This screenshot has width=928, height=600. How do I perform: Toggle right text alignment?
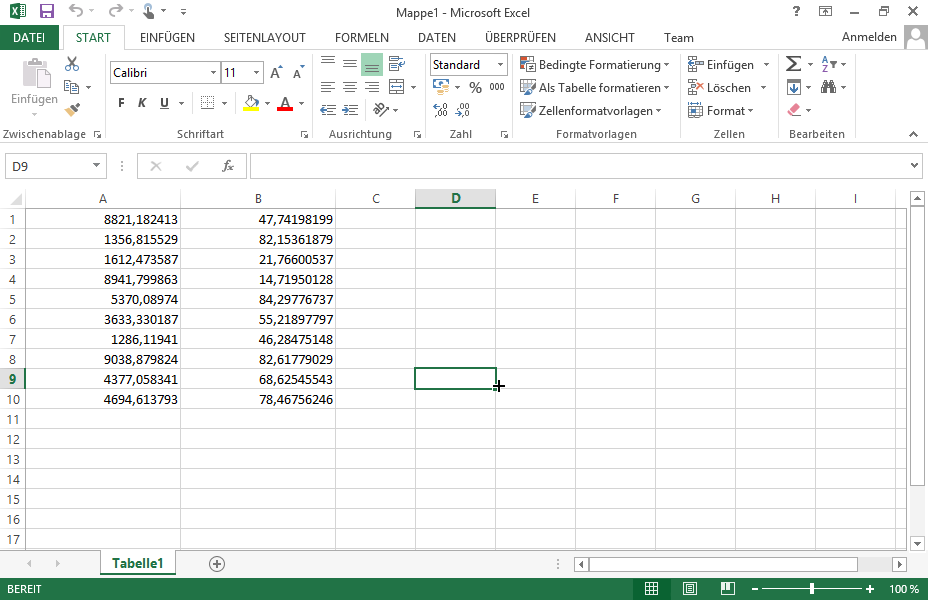pyautogui.click(x=372, y=87)
